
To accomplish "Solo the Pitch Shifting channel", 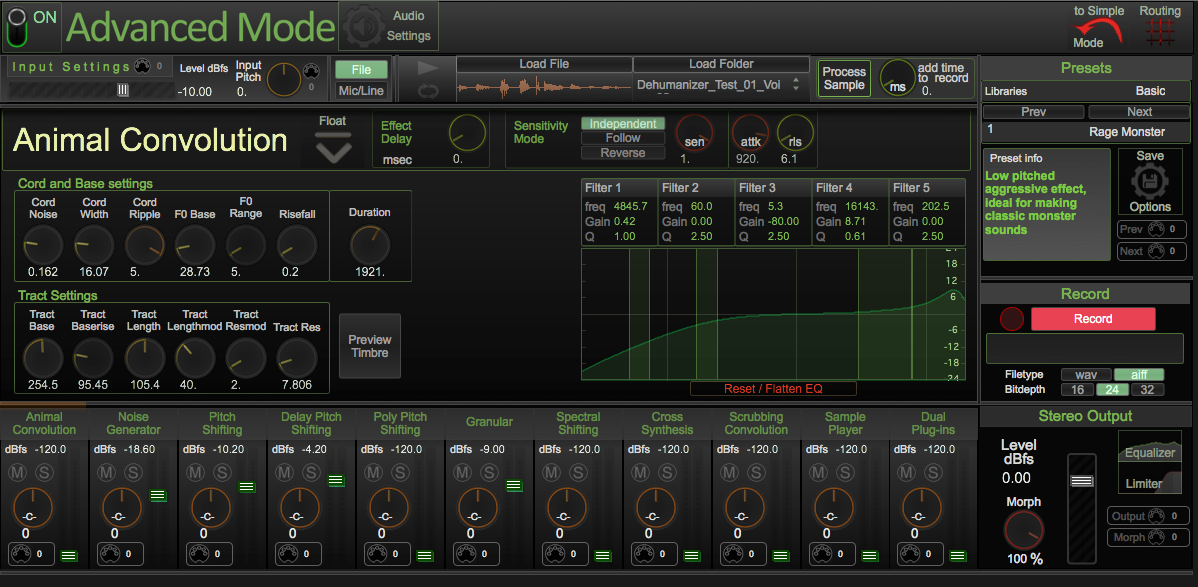I will click(x=224, y=472).
